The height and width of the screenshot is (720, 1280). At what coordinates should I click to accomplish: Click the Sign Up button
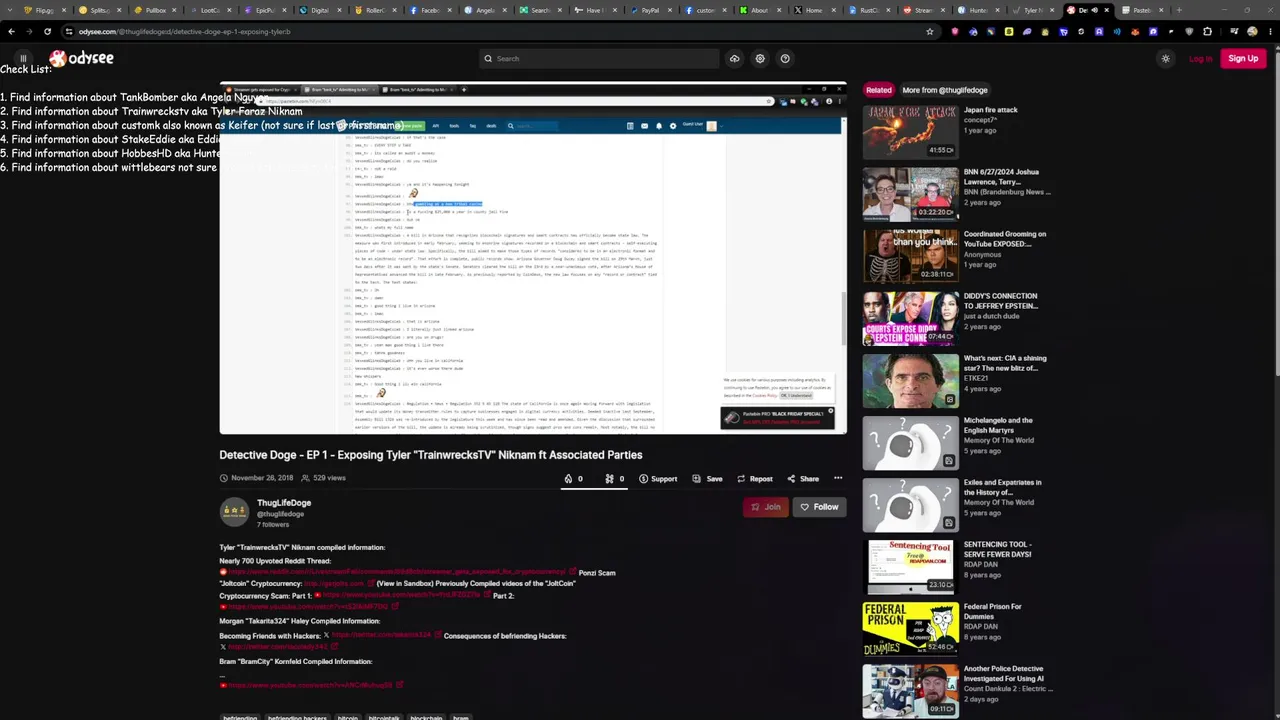tap(1243, 59)
